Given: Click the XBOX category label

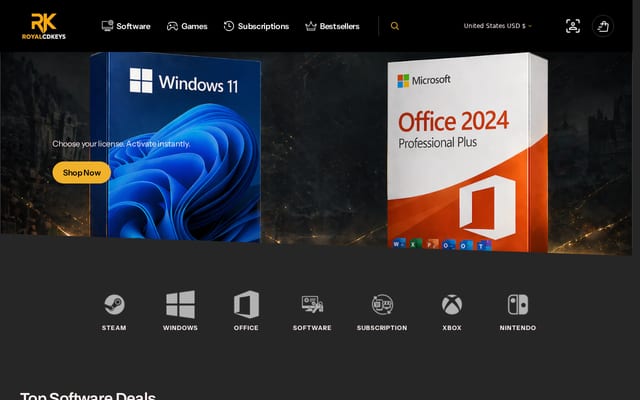Looking at the screenshot, I should 452,328.
